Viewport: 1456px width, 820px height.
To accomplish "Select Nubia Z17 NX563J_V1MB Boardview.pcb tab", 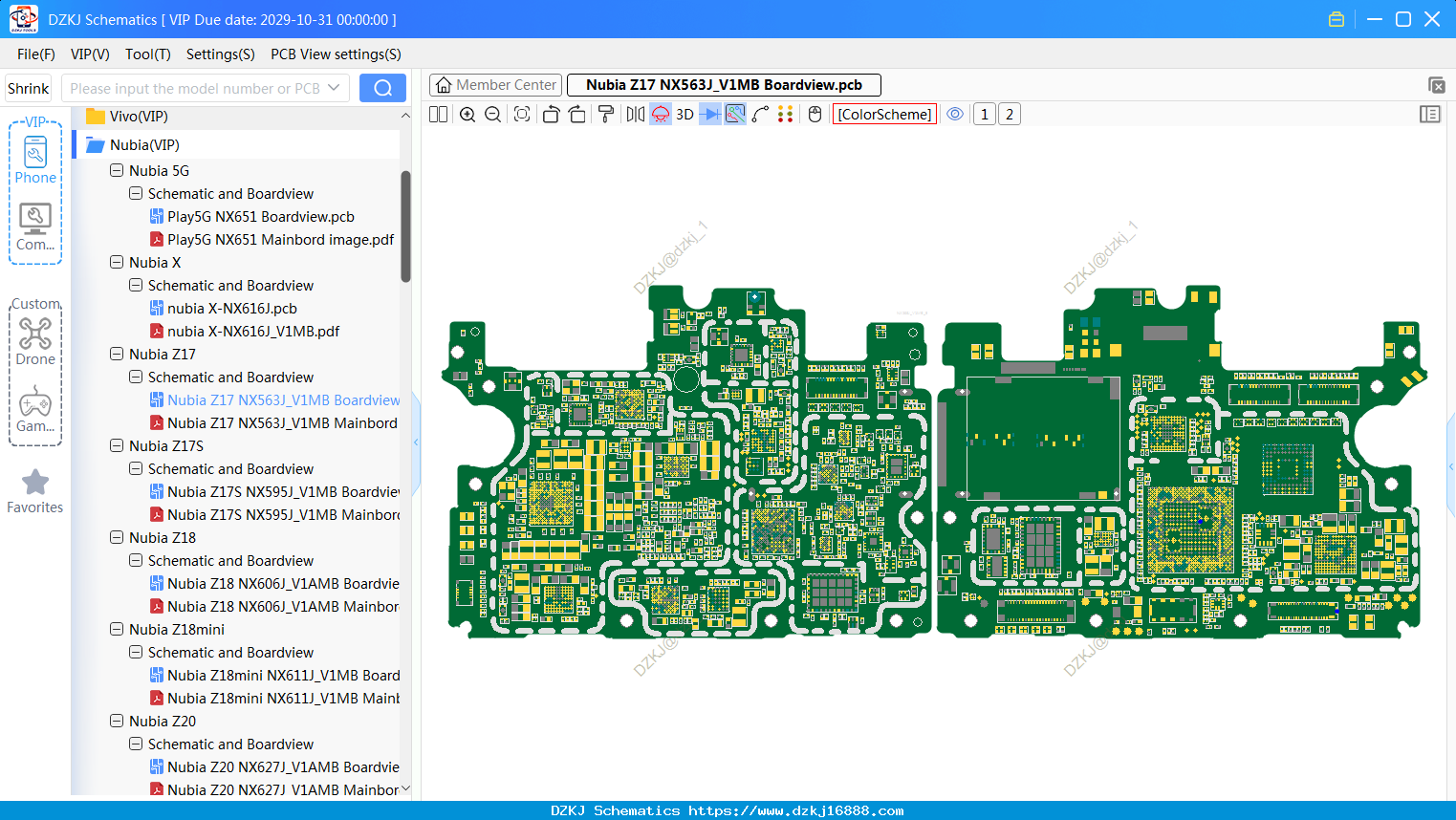I will pos(724,85).
